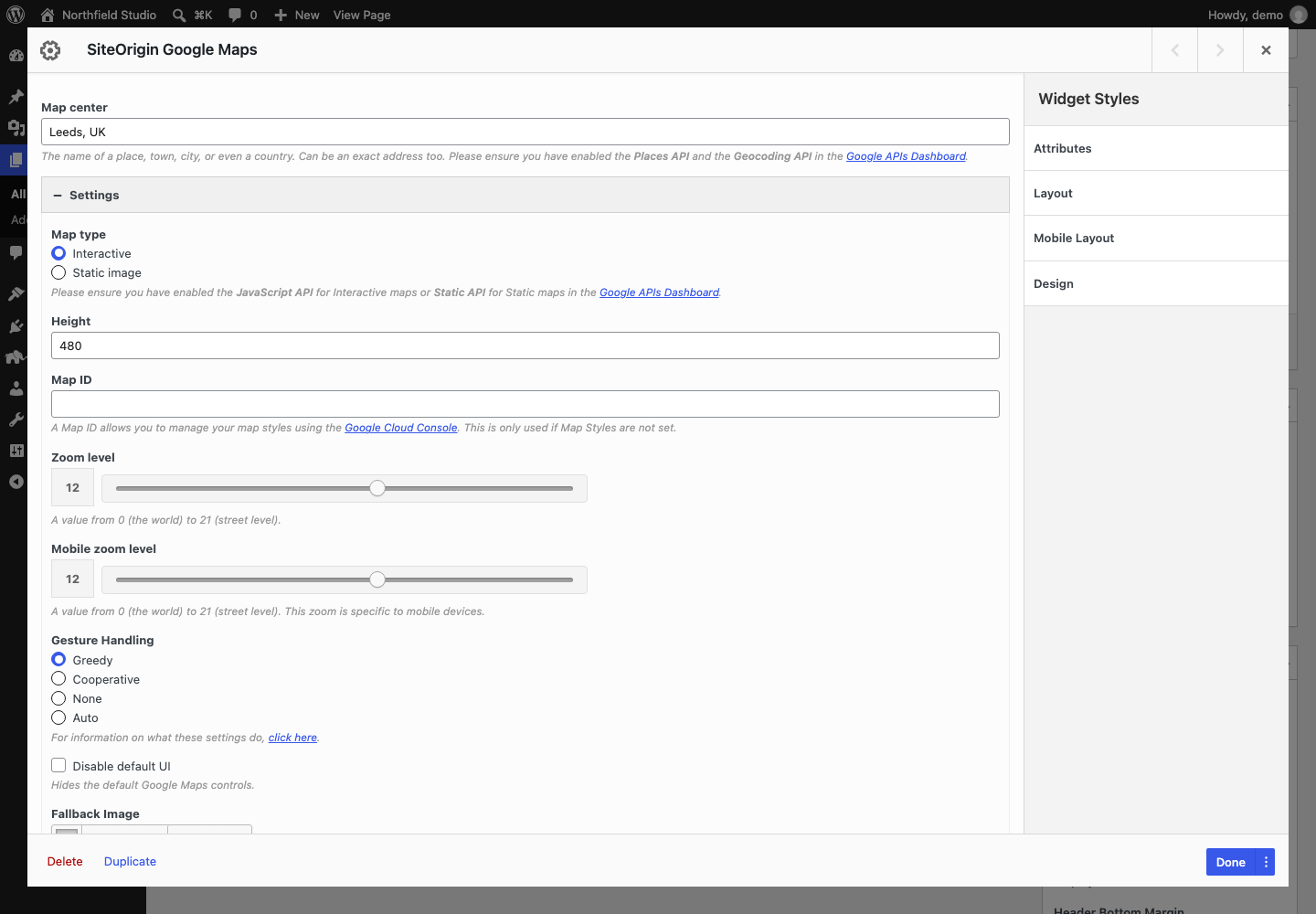Screen dimensions: 1316x914
Task: Open the Plugins plug sidebar icon
Action: pos(16,325)
